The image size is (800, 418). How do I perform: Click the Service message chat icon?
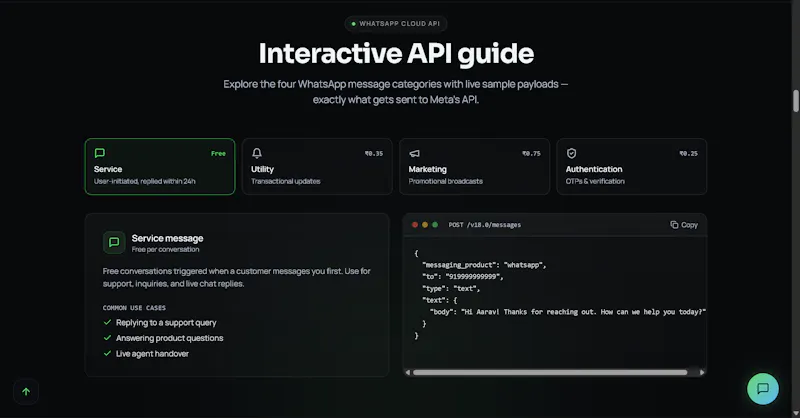point(114,242)
